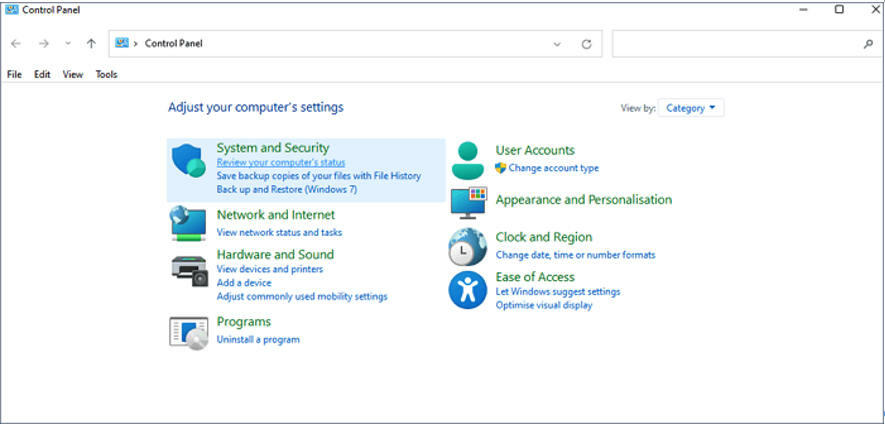Click the Add a device link
The height and width of the screenshot is (424, 885).
tap(244, 283)
